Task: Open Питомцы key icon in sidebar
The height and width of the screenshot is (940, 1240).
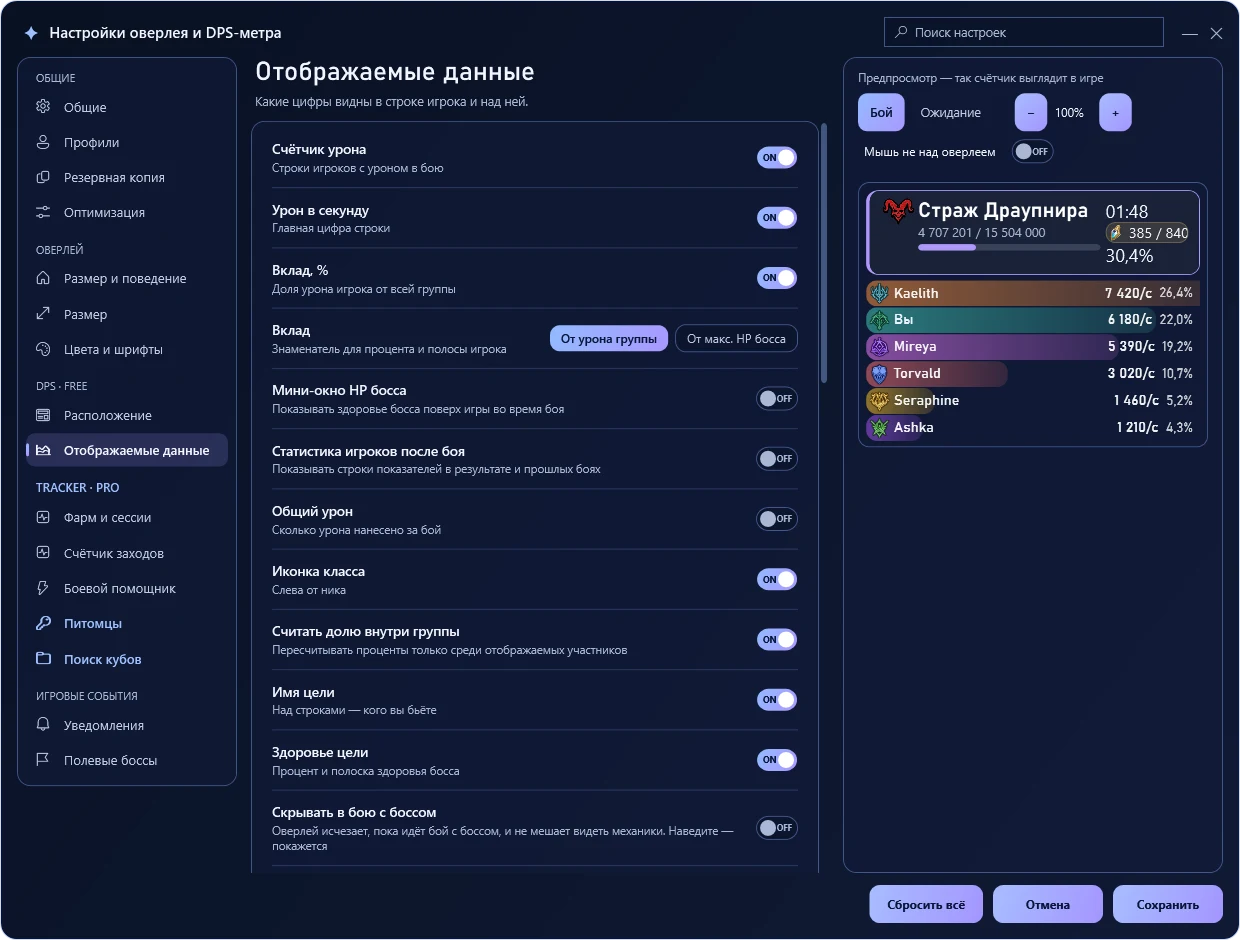Action: tap(43, 623)
